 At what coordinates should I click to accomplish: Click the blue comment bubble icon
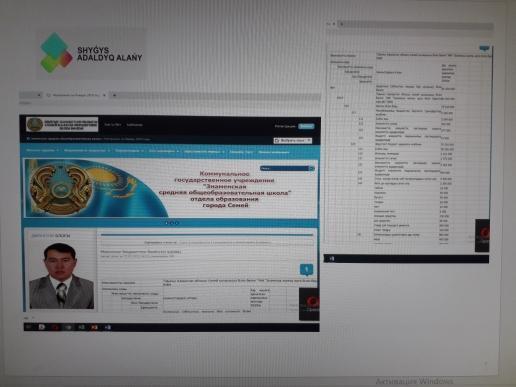(306, 269)
